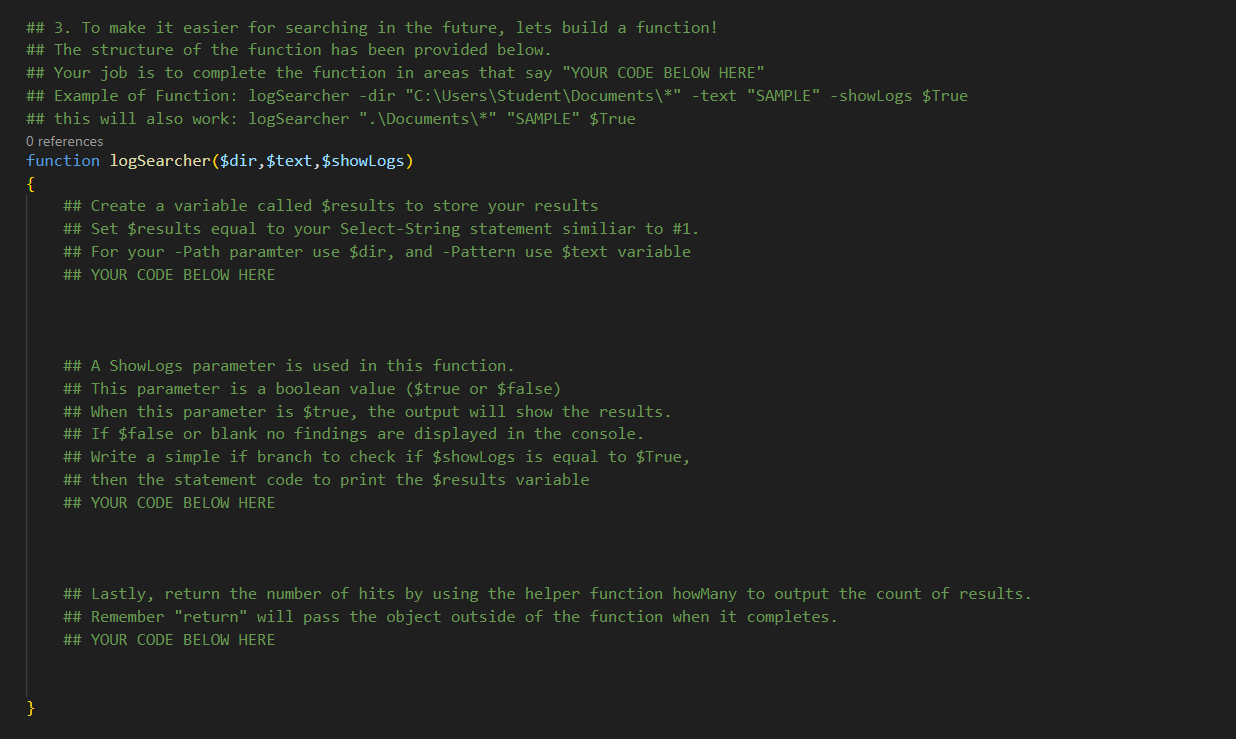Click the "This parameter is a boolean value" comment
Viewport: 1236px width, 739px height.
[312, 388]
